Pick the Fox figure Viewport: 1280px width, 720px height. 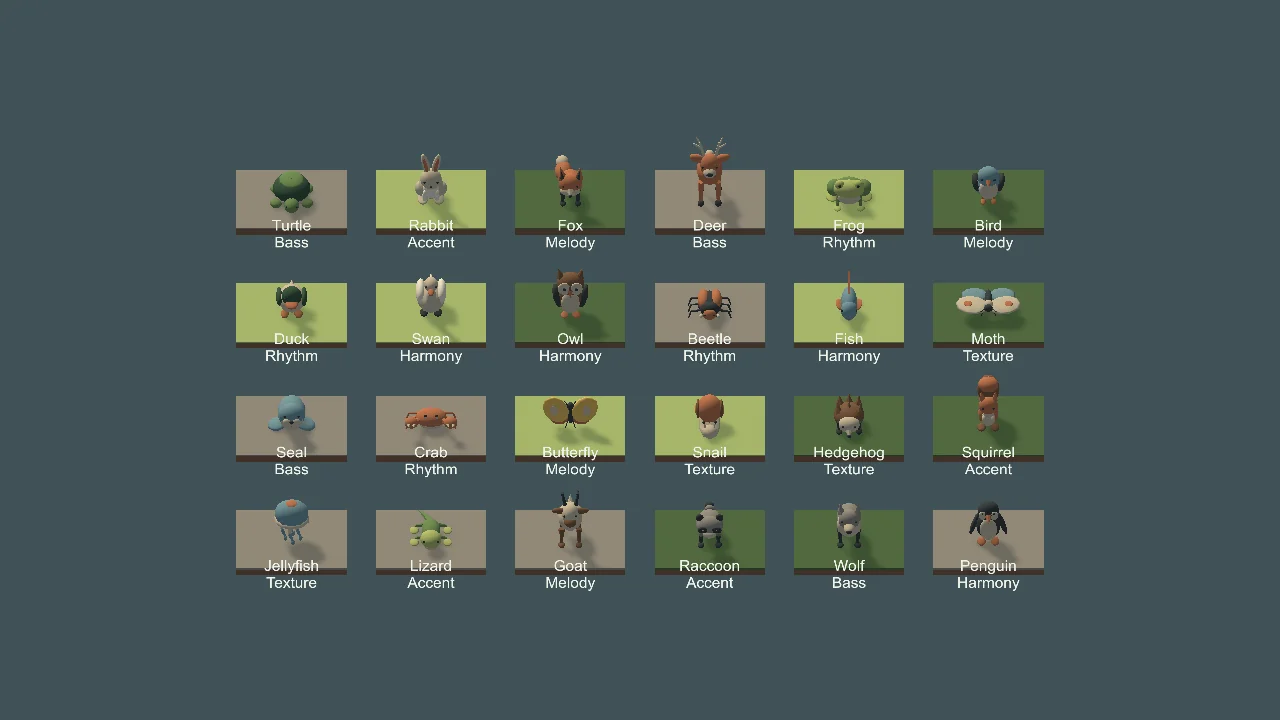point(569,182)
